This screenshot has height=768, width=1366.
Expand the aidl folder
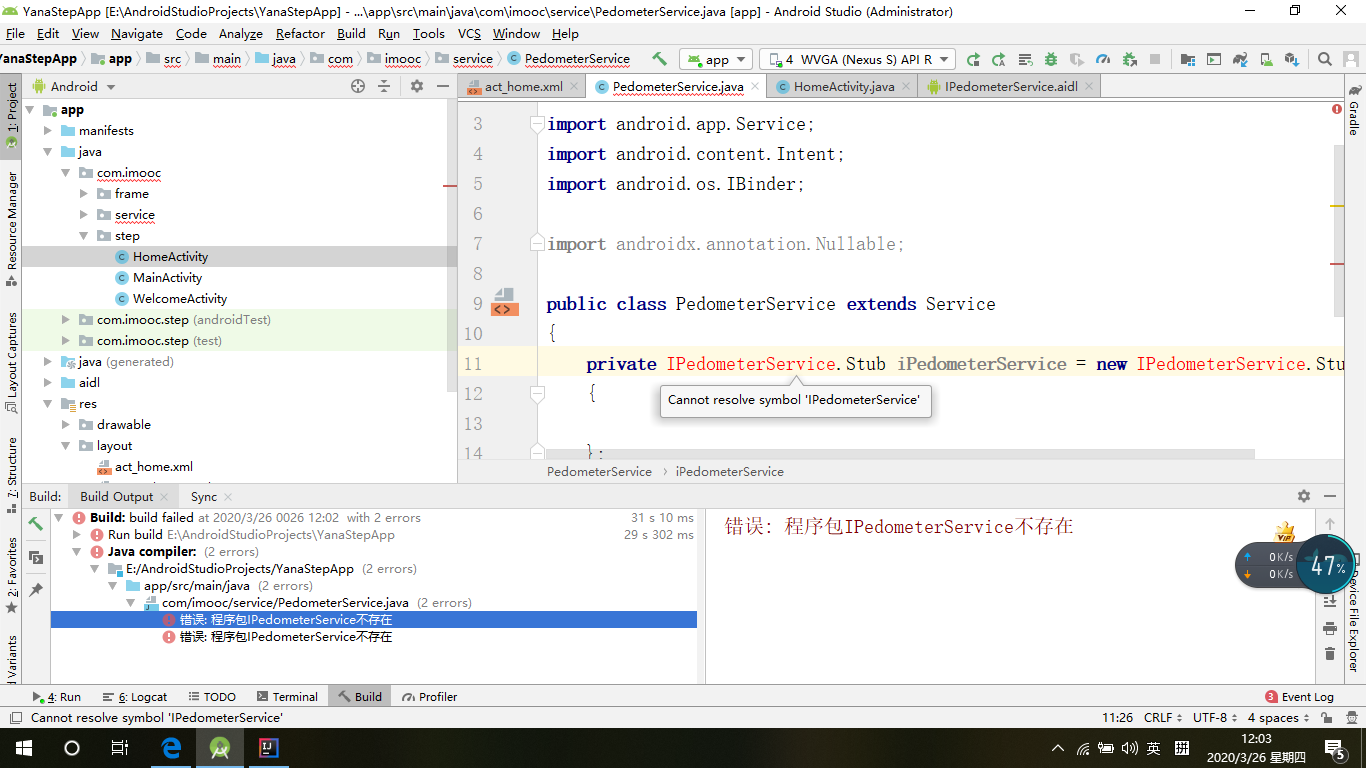tap(47, 383)
